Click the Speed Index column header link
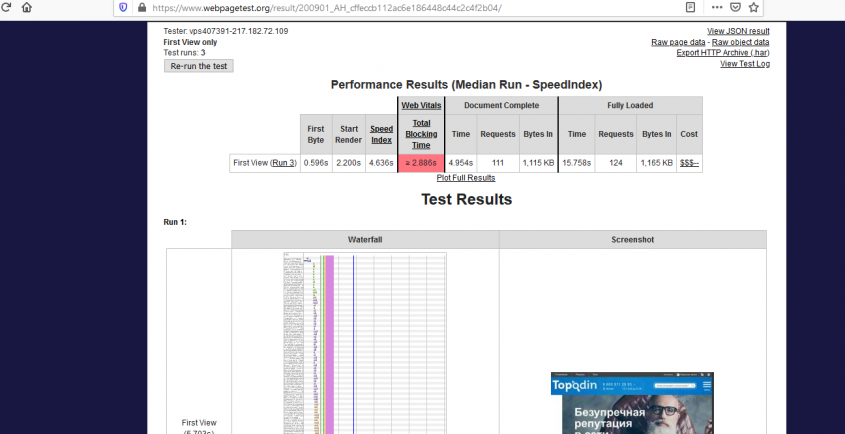845x434 pixels. (x=381, y=134)
